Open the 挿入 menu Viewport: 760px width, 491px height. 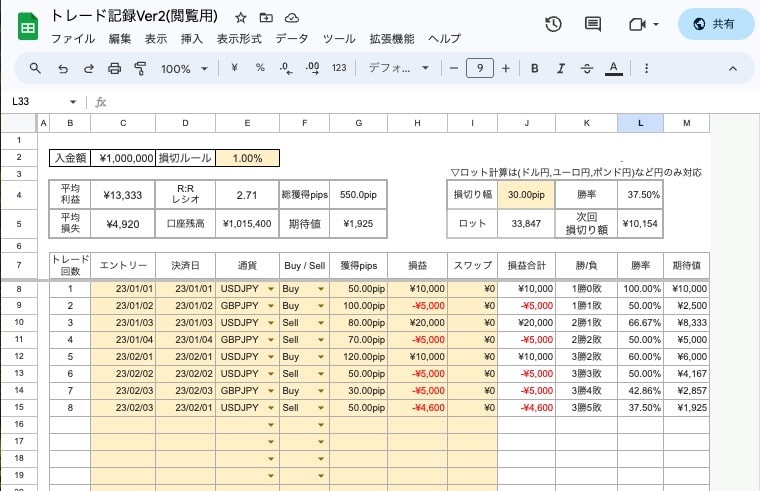191,39
